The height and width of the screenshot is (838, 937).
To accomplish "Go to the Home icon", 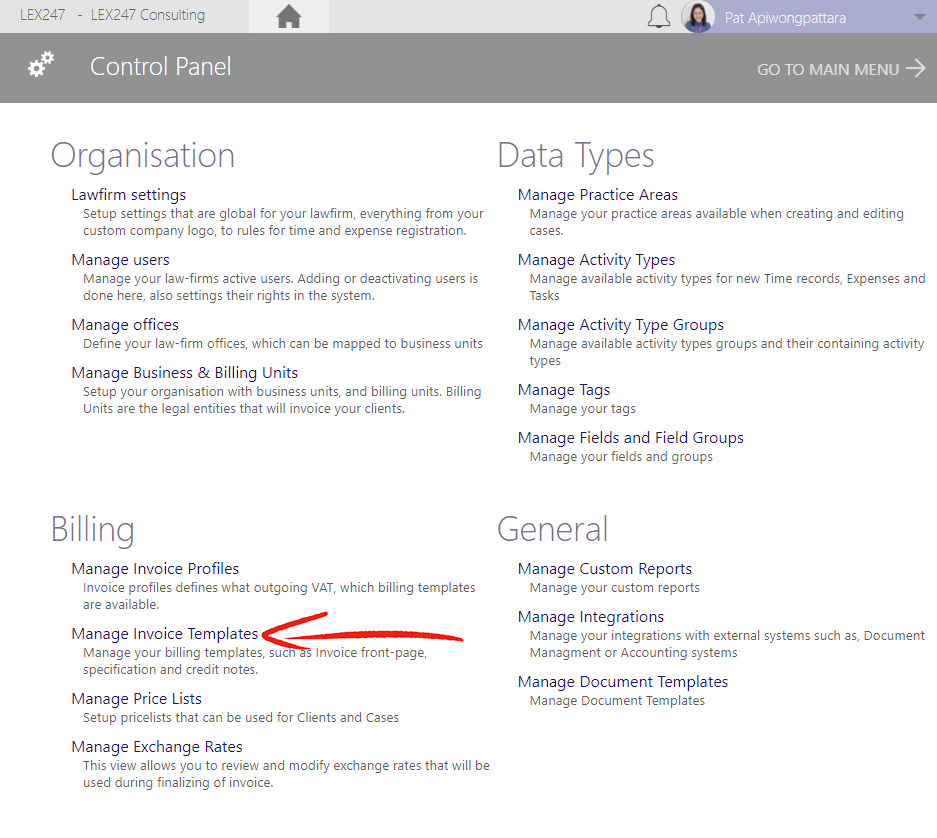I will (x=289, y=16).
